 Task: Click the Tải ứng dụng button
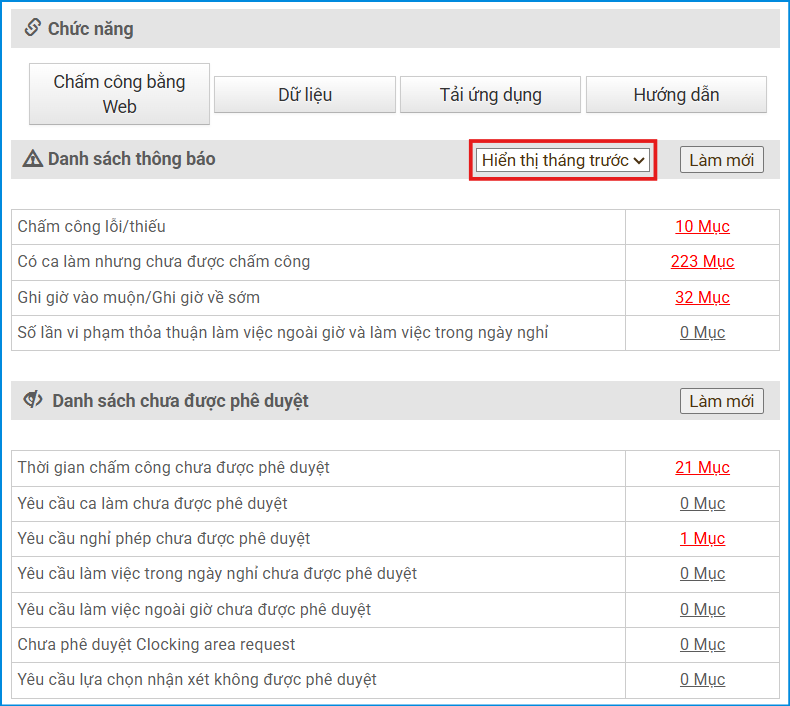pos(490,95)
